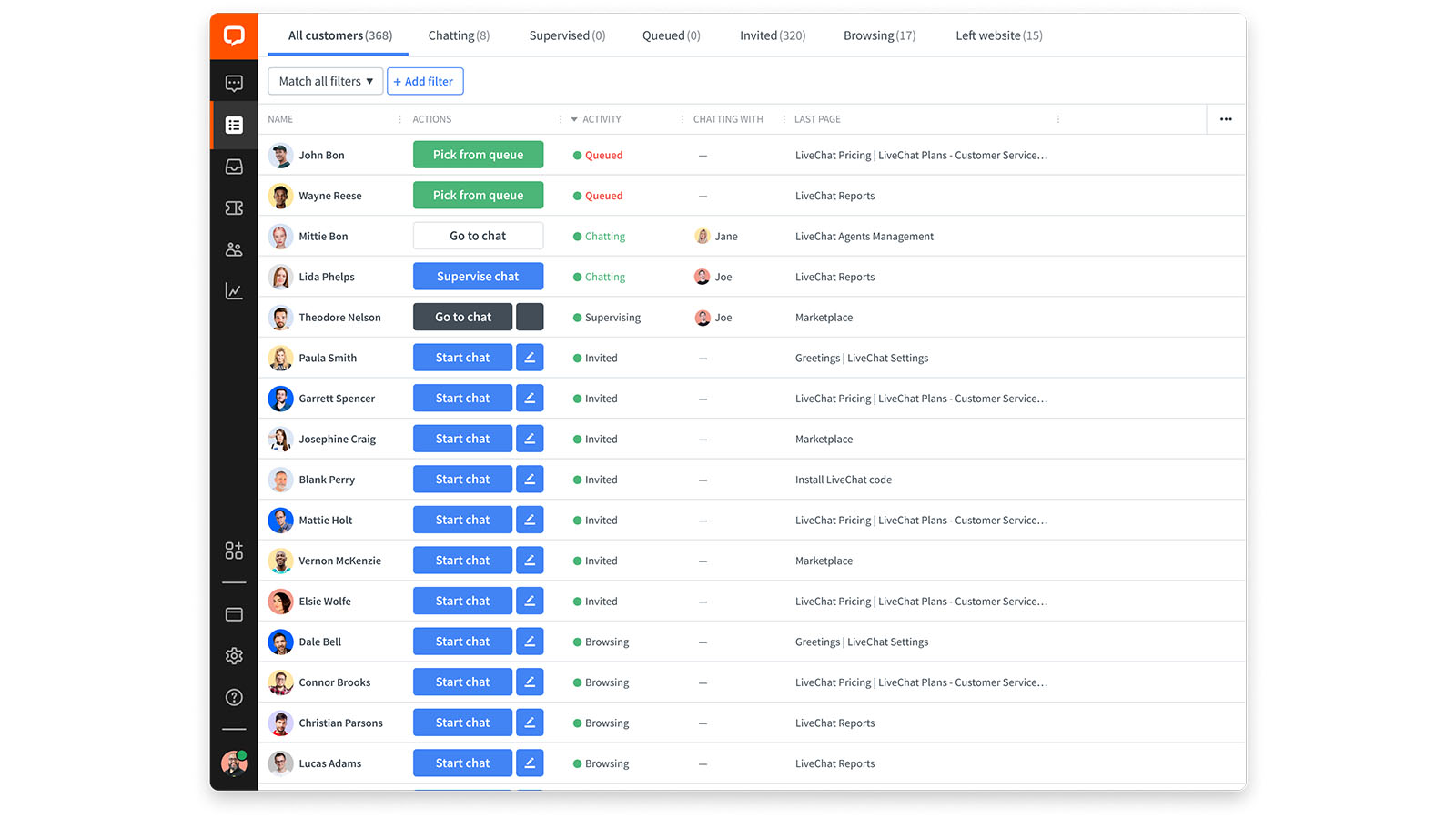Switch to the Supervised tab

click(x=567, y=35)
